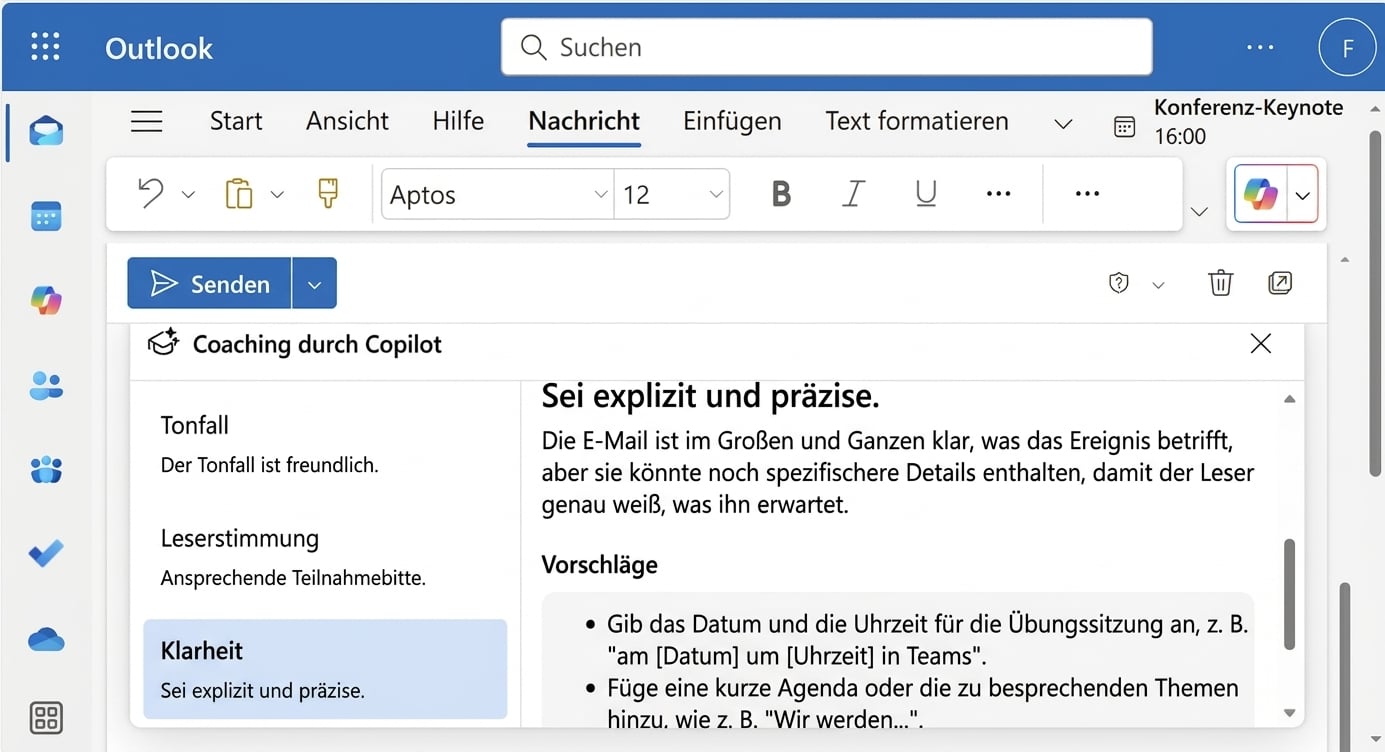Open Groups in the left sidebar
Image resolution: width=1385 pixels, height=752 pixels.
coord(46,469)
